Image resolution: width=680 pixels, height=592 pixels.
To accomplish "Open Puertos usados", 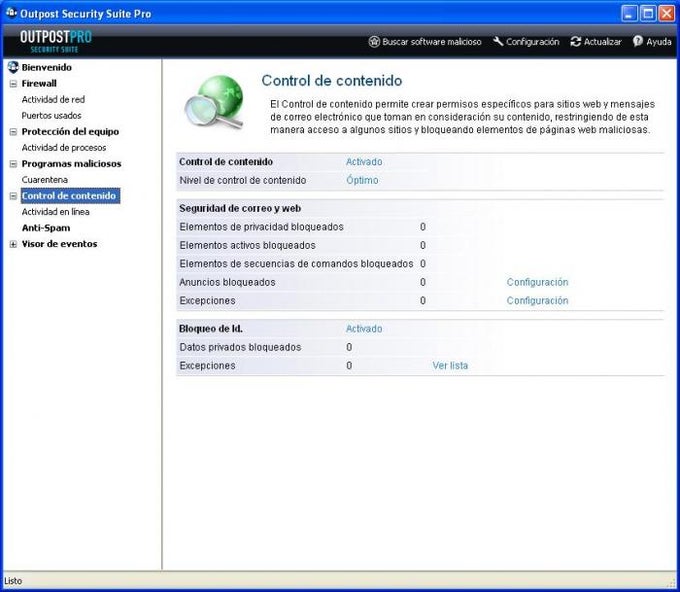I will (52, 115).
